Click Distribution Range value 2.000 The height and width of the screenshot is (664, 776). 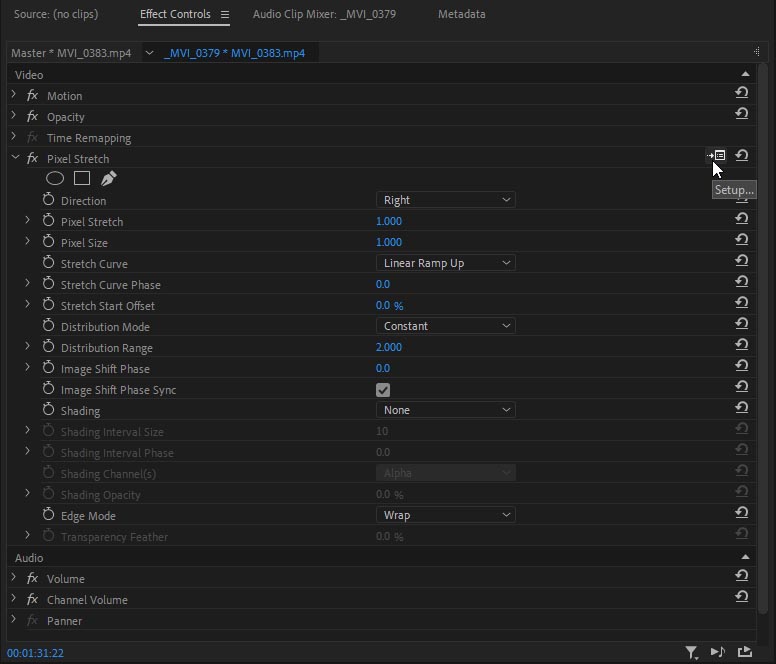pyautogui.click(x=389, y=347)
